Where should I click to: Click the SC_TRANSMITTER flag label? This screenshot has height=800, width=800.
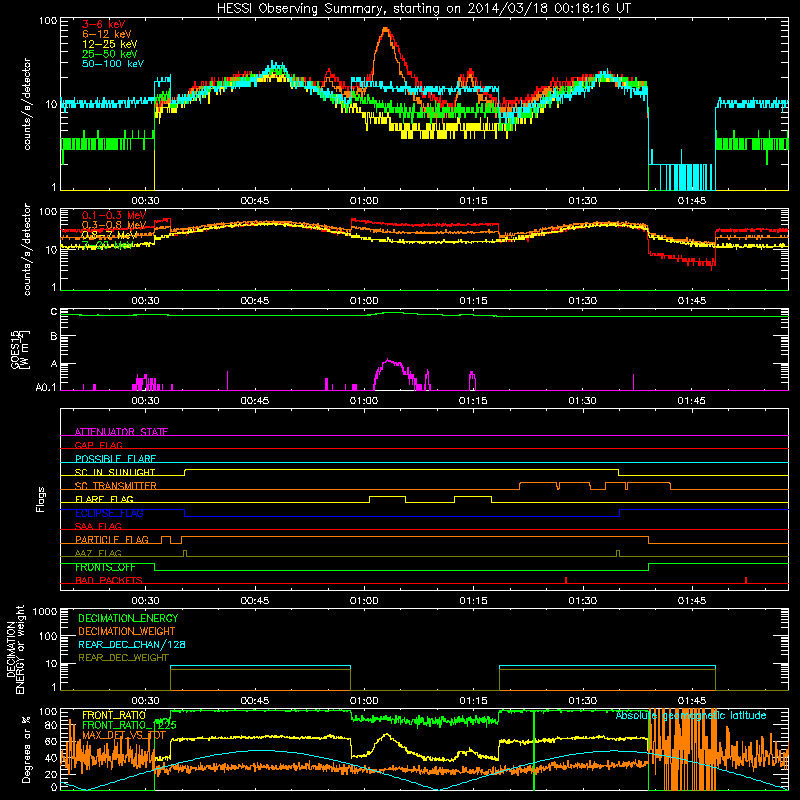[116, 486]
